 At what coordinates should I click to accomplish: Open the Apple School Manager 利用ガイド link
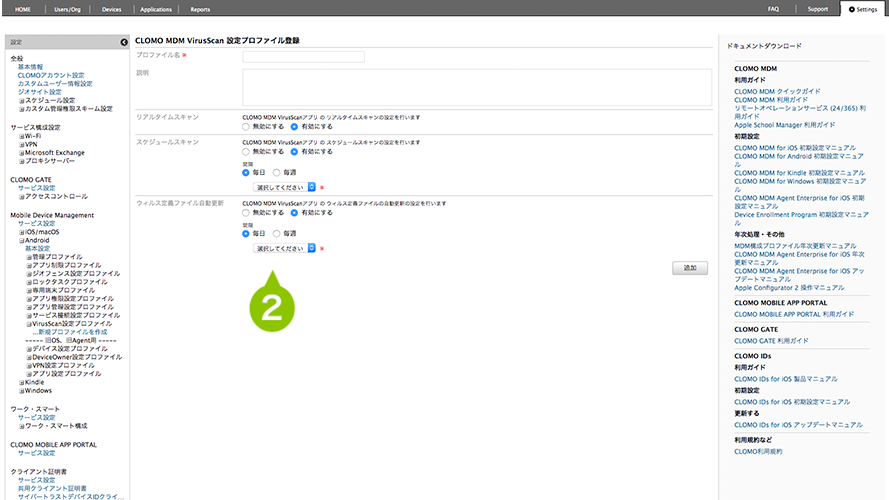tap(785, 125)
